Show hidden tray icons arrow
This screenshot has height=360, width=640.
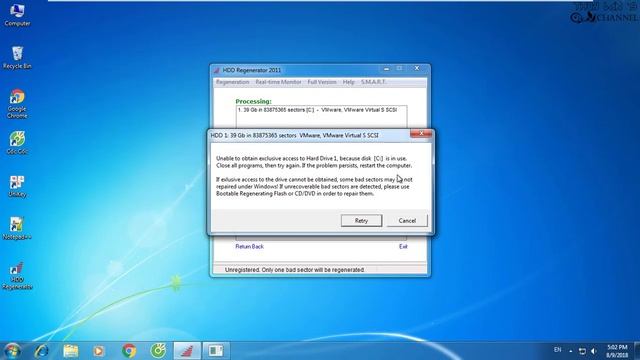(571, 351)
